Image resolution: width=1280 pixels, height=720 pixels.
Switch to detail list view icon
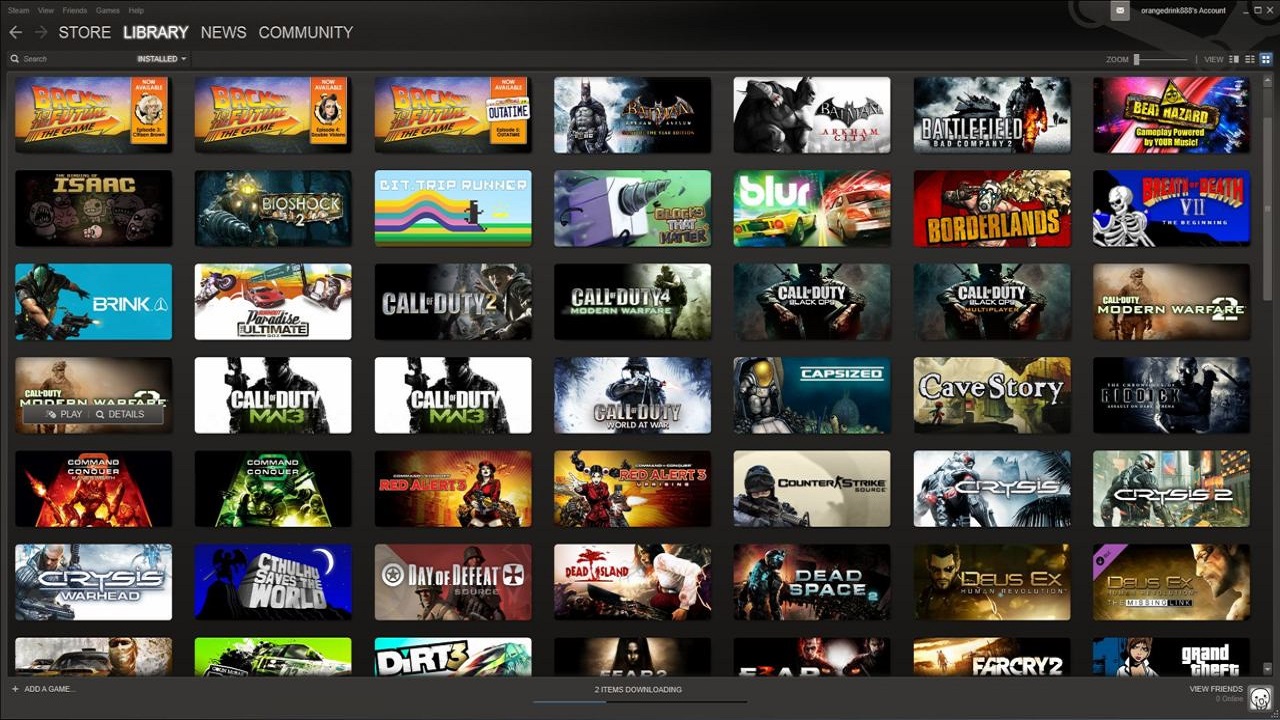tap(1234, 59)
